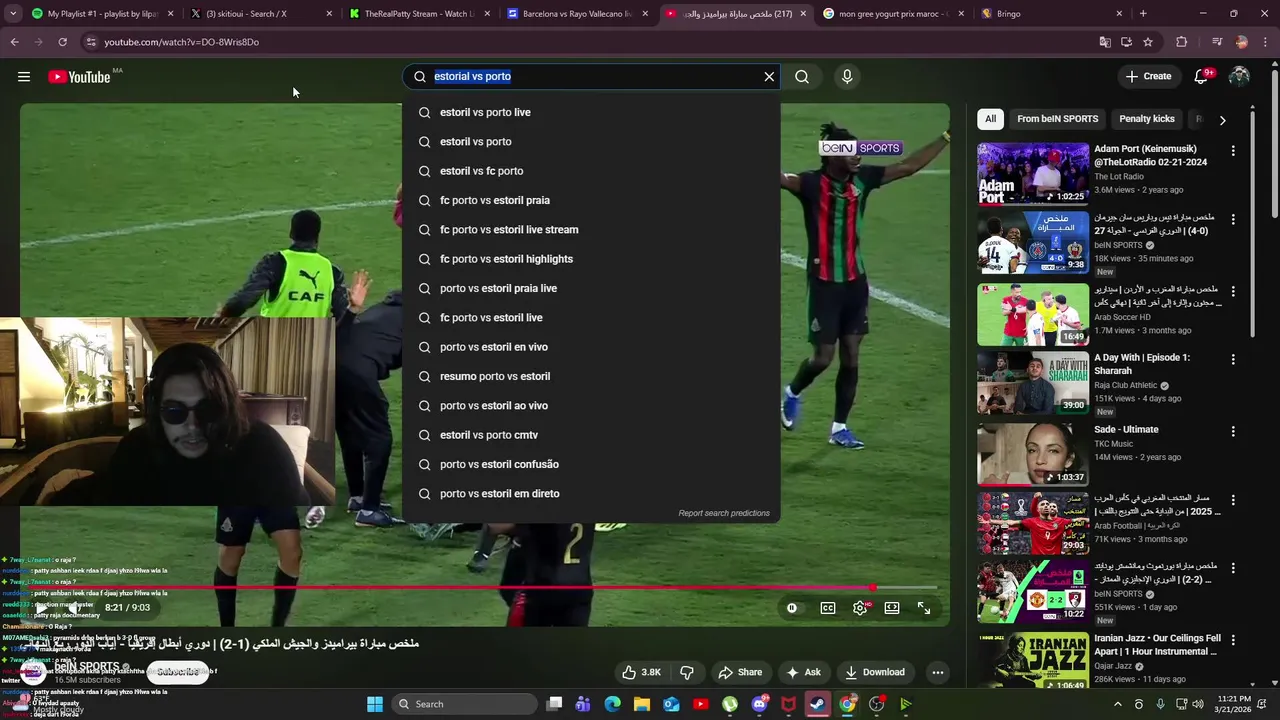Open the YouTube account avatar menu
The width and height of the screenshot is (1280, 720).
point(1239,77)
